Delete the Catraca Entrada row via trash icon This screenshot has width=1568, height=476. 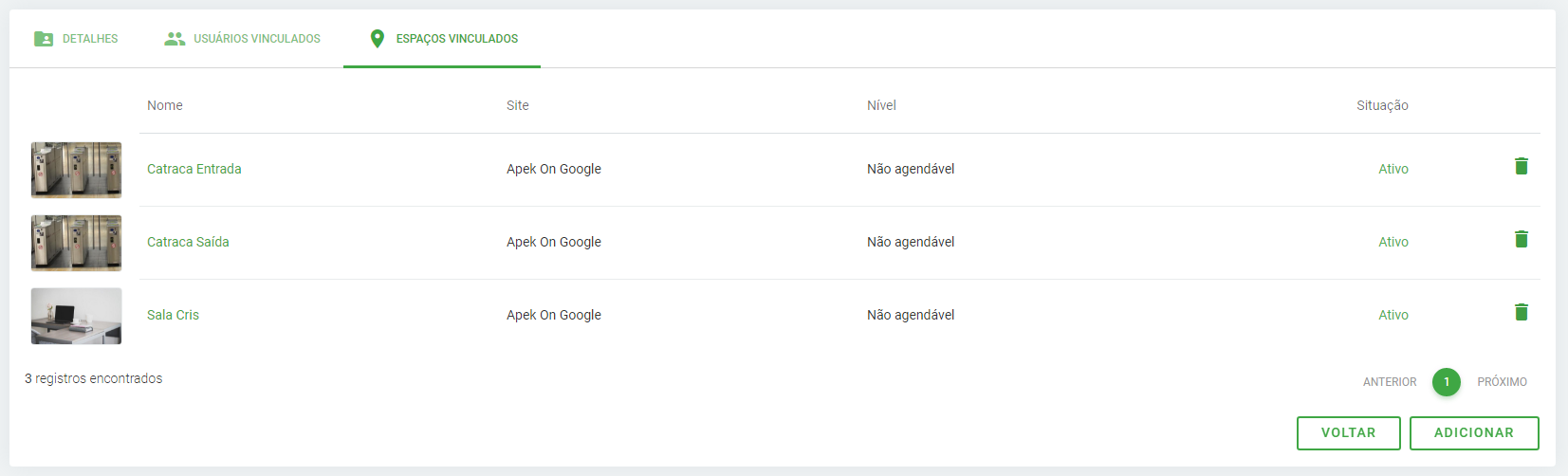click(1521, 167)
